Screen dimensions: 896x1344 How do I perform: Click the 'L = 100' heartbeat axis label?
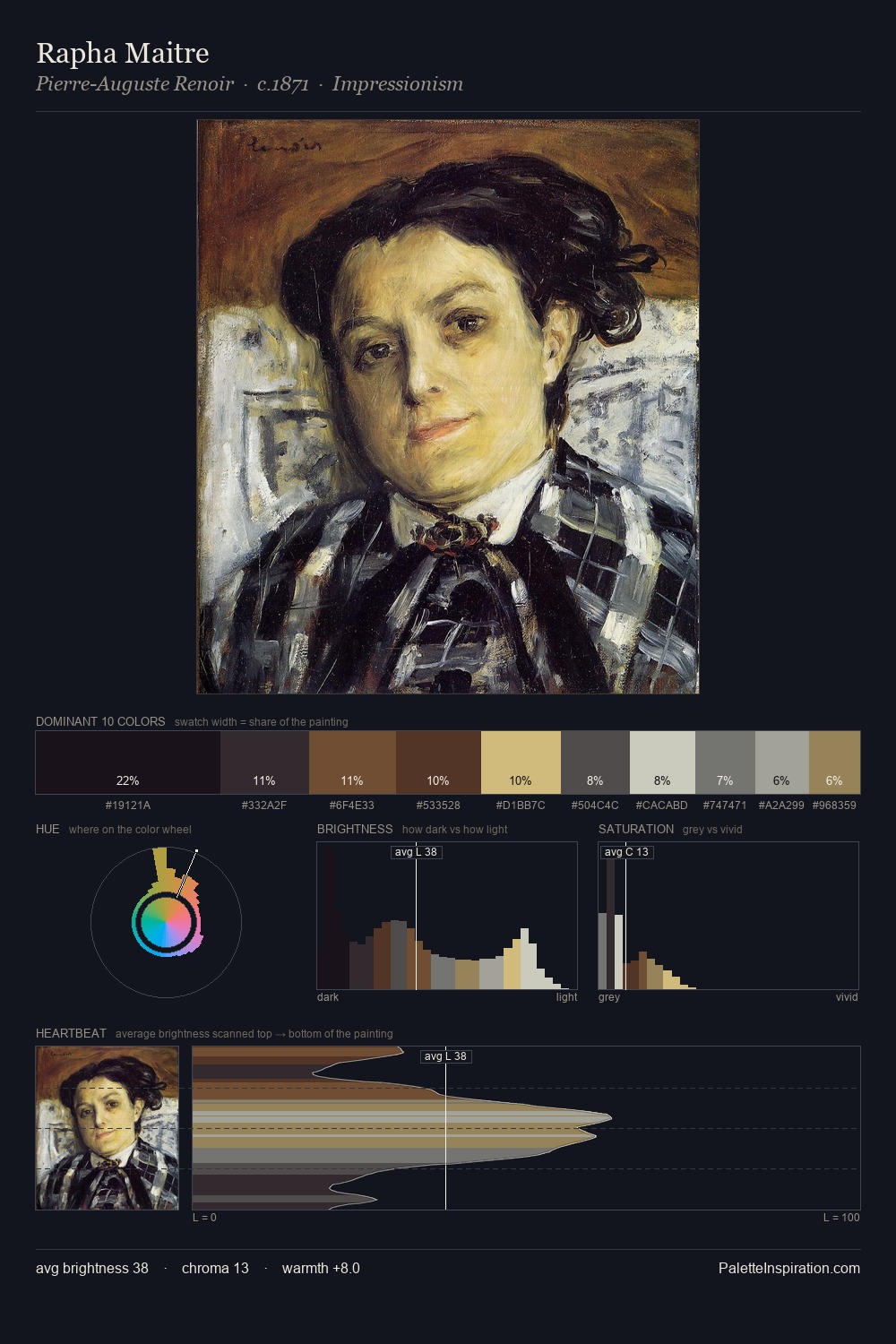coord(841,1218)
